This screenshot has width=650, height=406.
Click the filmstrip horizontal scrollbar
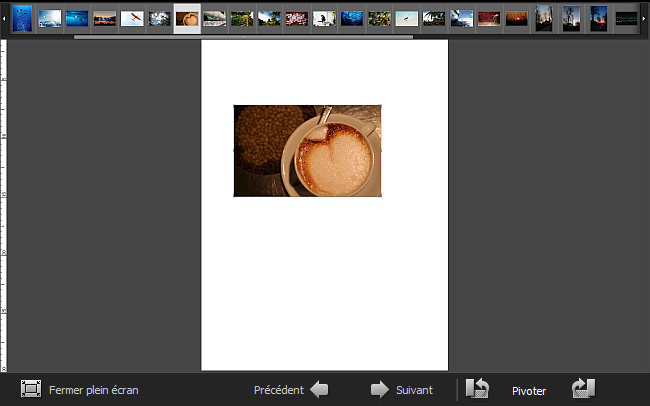(243, 37)
